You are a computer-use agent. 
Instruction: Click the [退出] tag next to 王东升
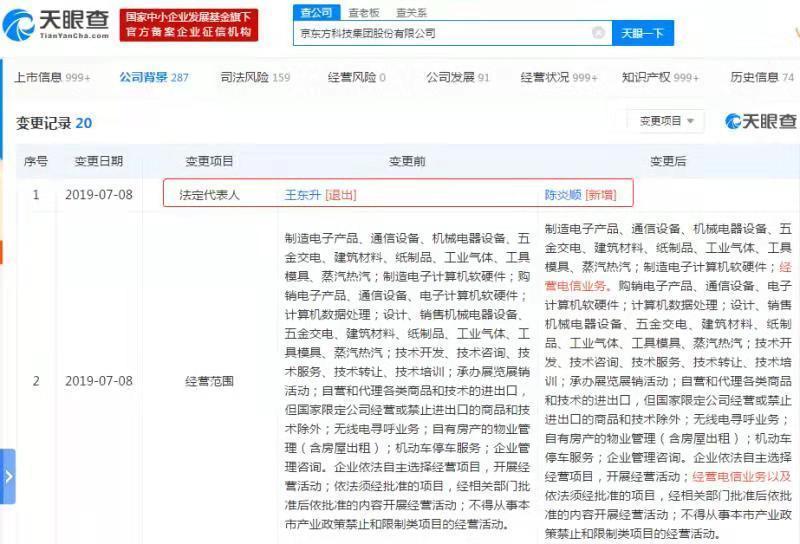[x=340, y=195]
